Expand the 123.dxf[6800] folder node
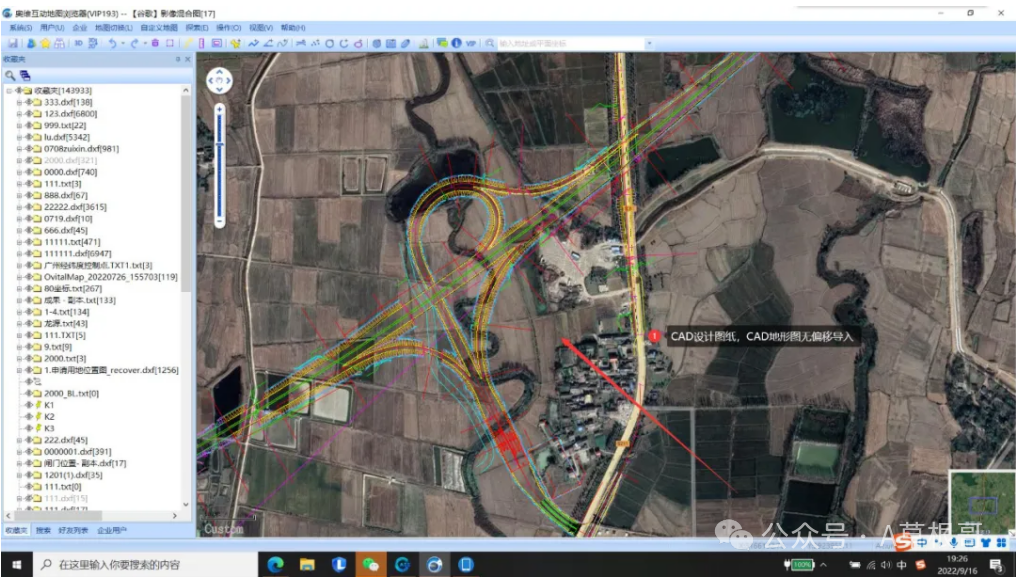 click(19, 114)
